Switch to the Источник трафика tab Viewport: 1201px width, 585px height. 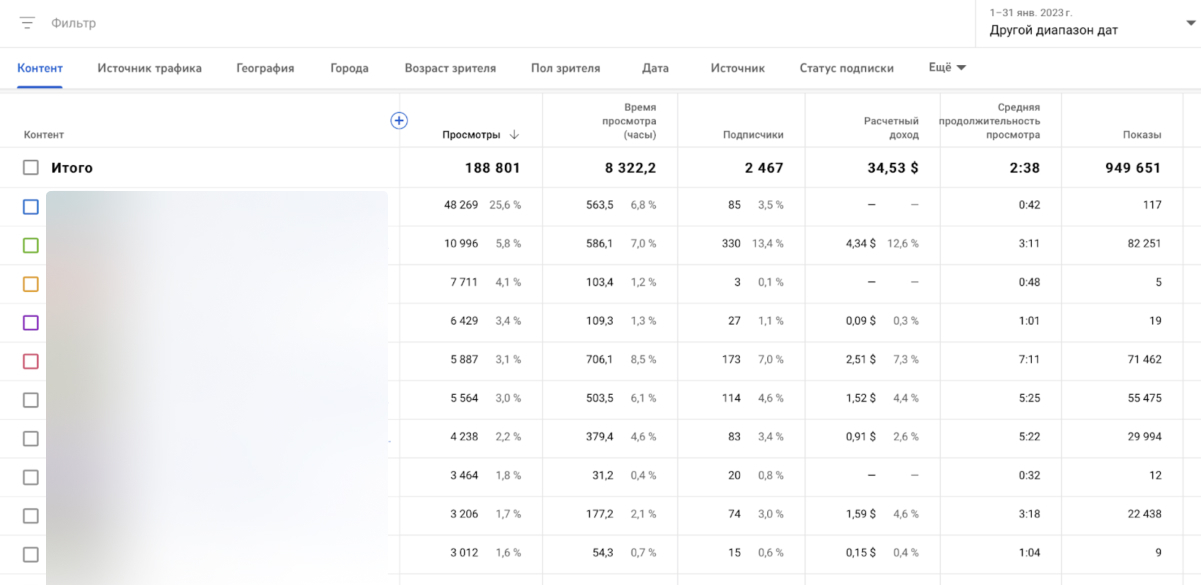pyautogui.click(x=150, y=68)
